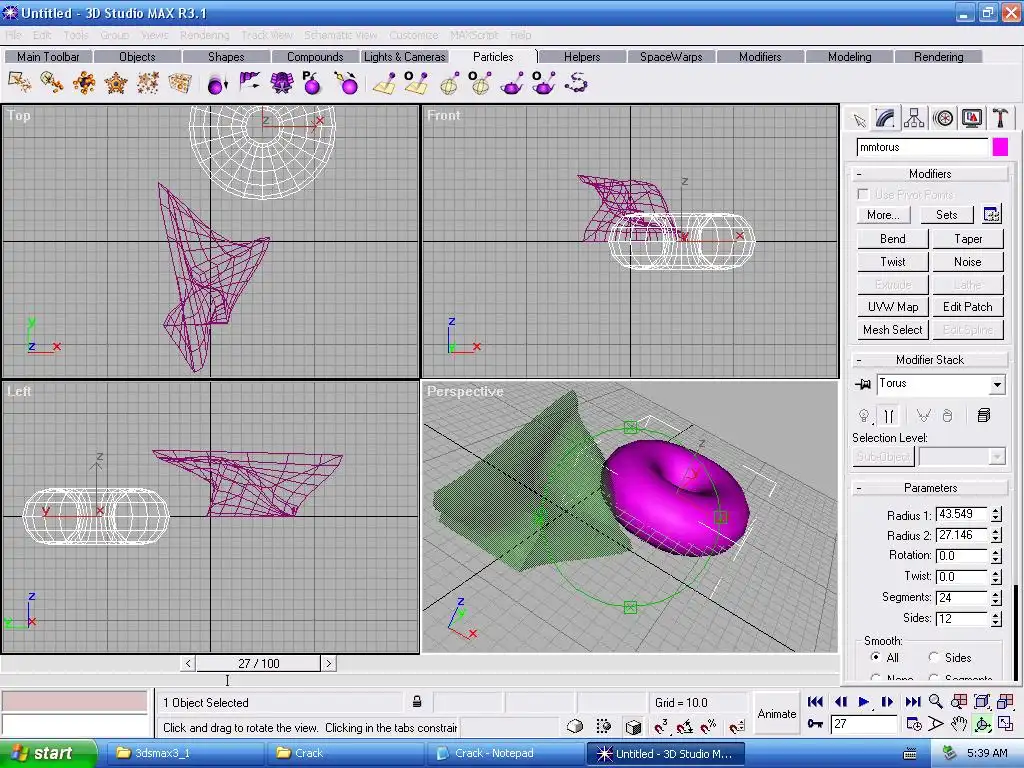Toggle the Animate button

pyautogui.click(x=776, y=714)
